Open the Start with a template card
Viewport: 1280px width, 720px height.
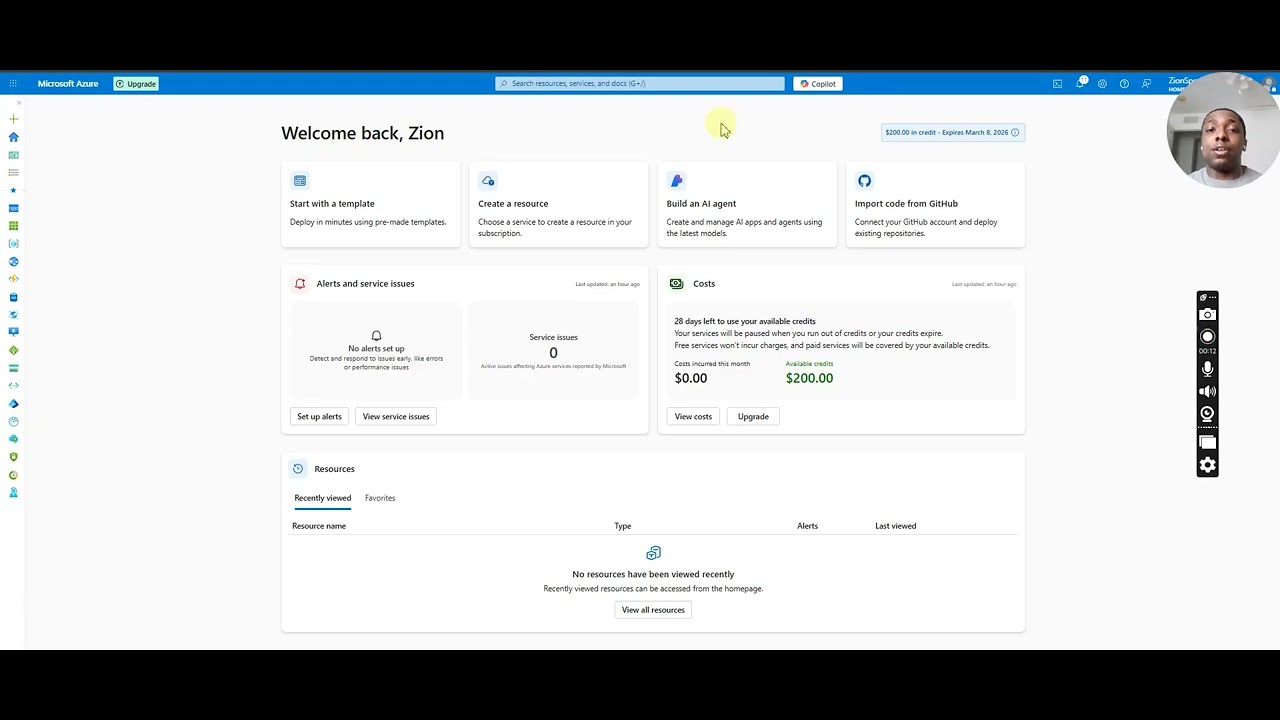click(x=371, y=204)
